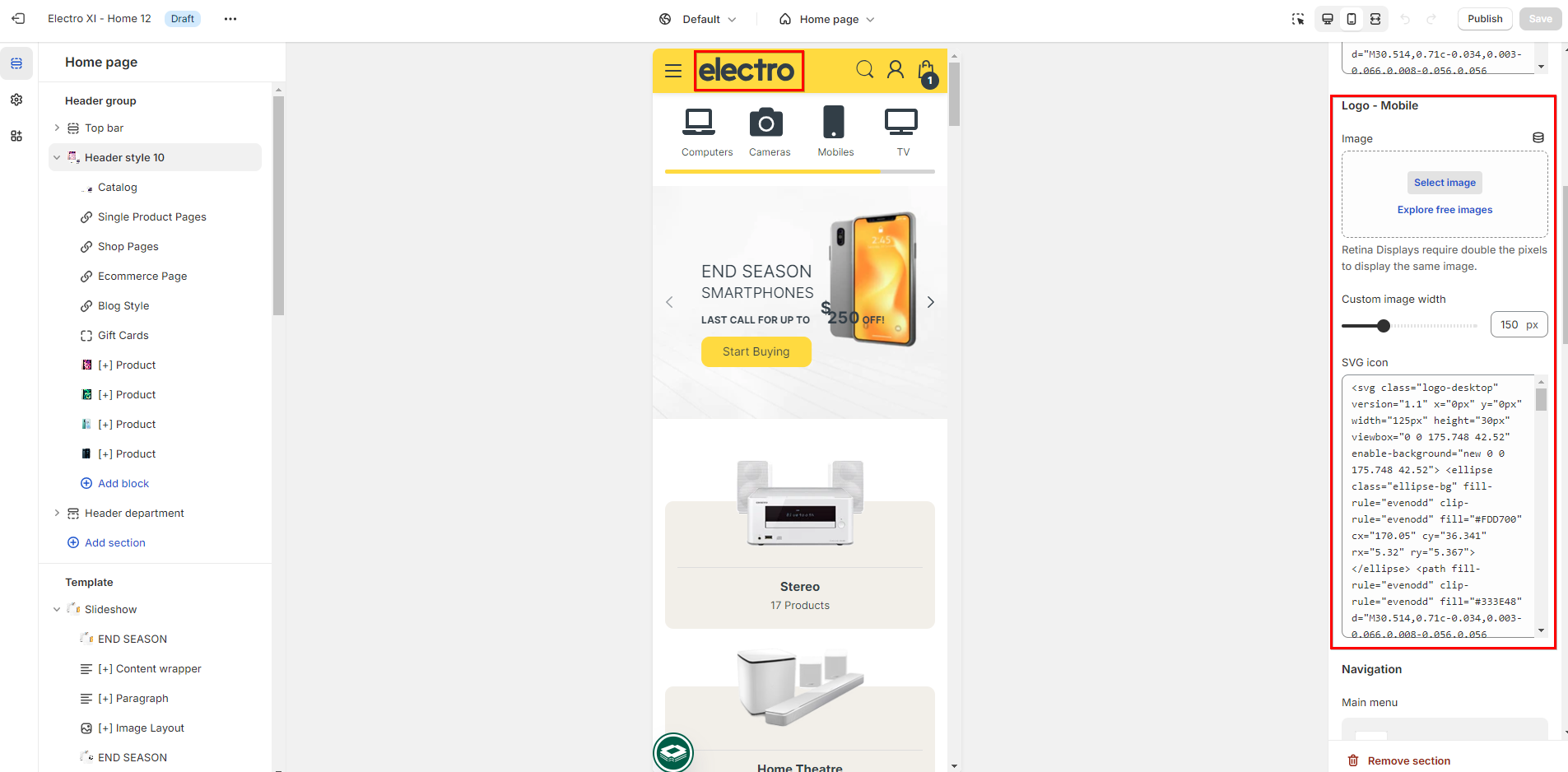Open Explore free images link

tap(1445, 210)
